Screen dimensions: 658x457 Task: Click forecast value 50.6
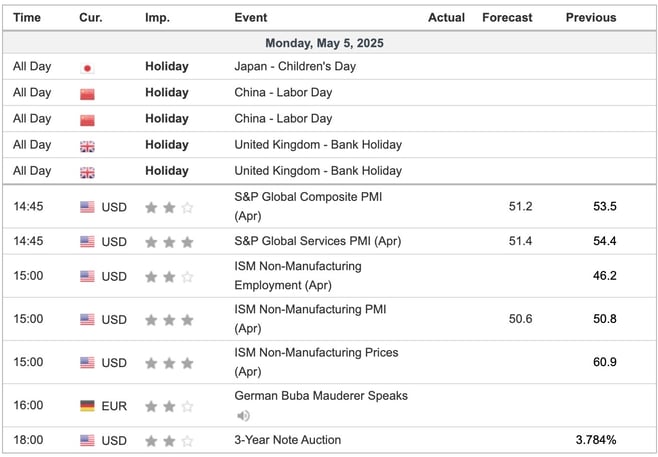pos(520,319)
